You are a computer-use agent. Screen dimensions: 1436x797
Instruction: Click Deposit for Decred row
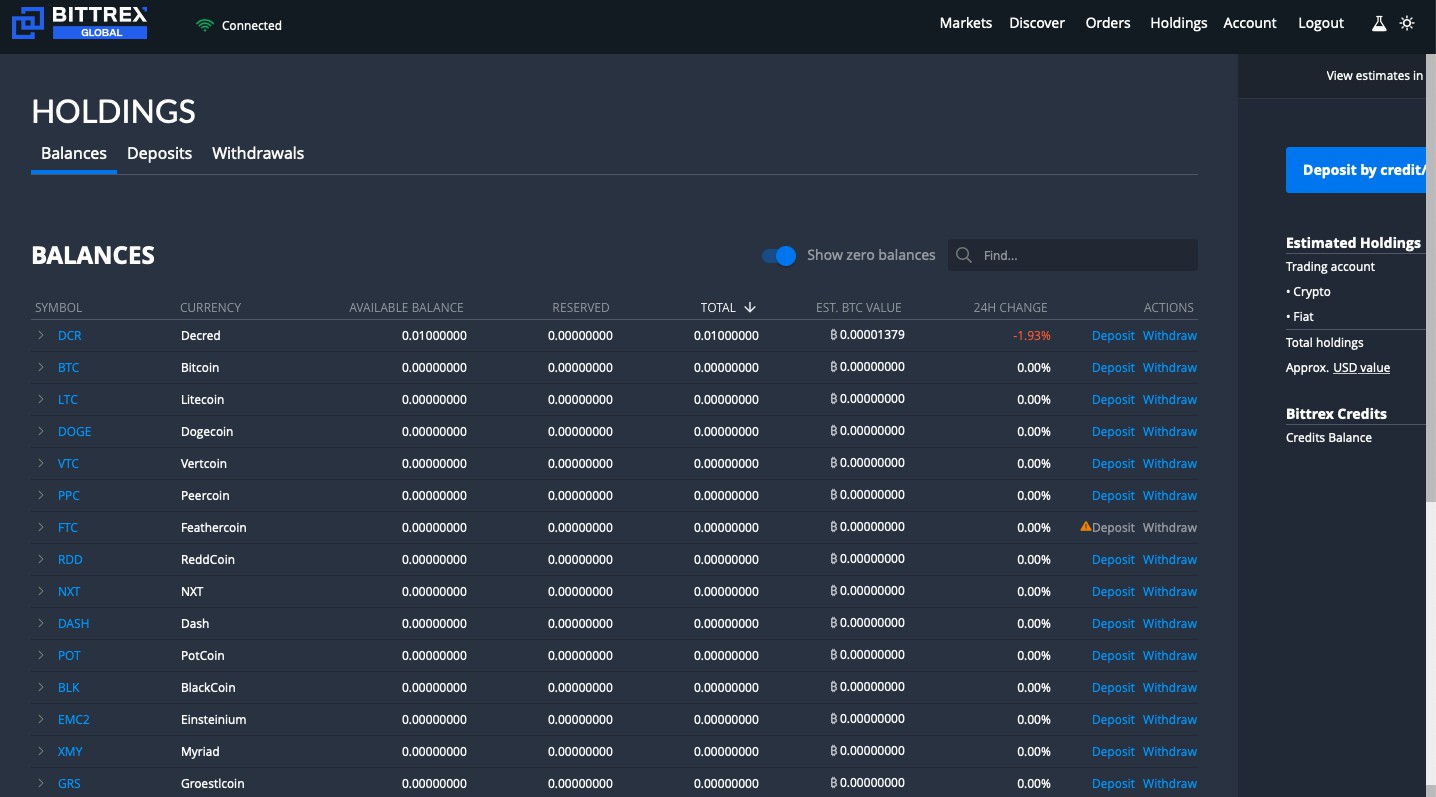1113,335
